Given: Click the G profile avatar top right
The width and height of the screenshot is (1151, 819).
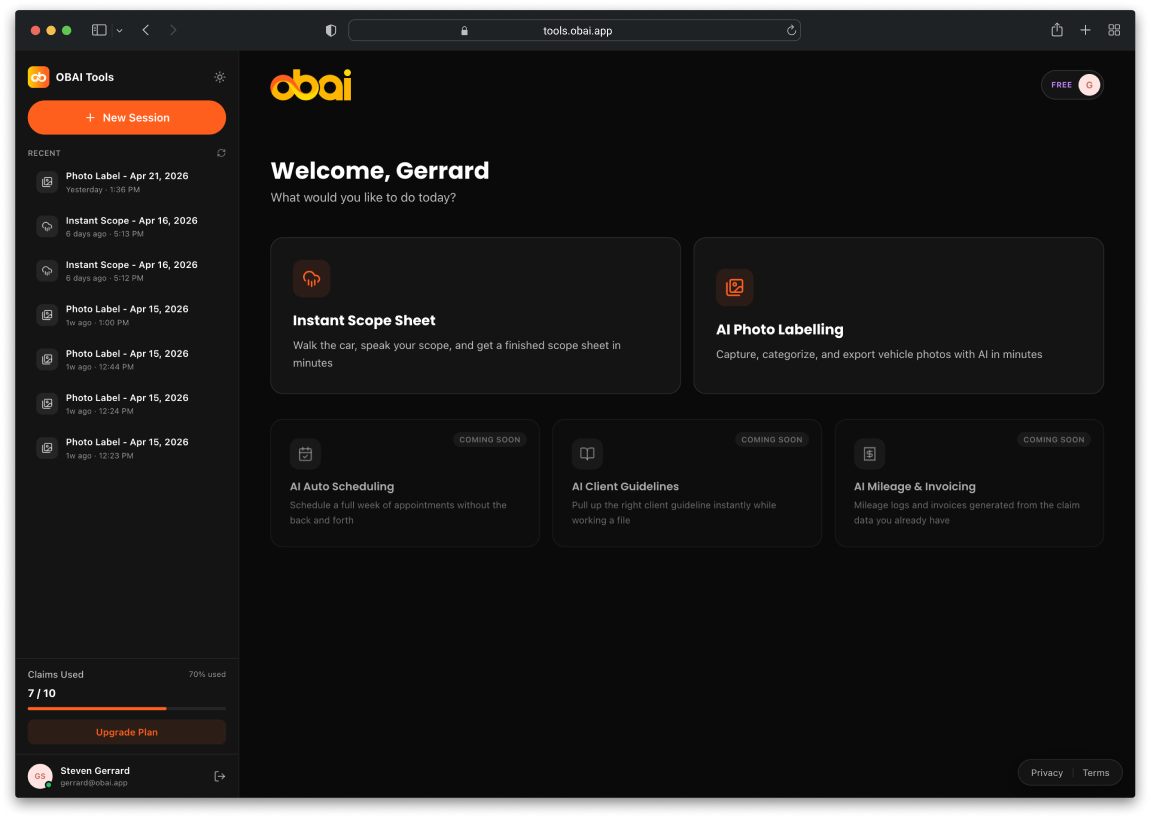Looking at the screenshot, I should point(1089,85).
